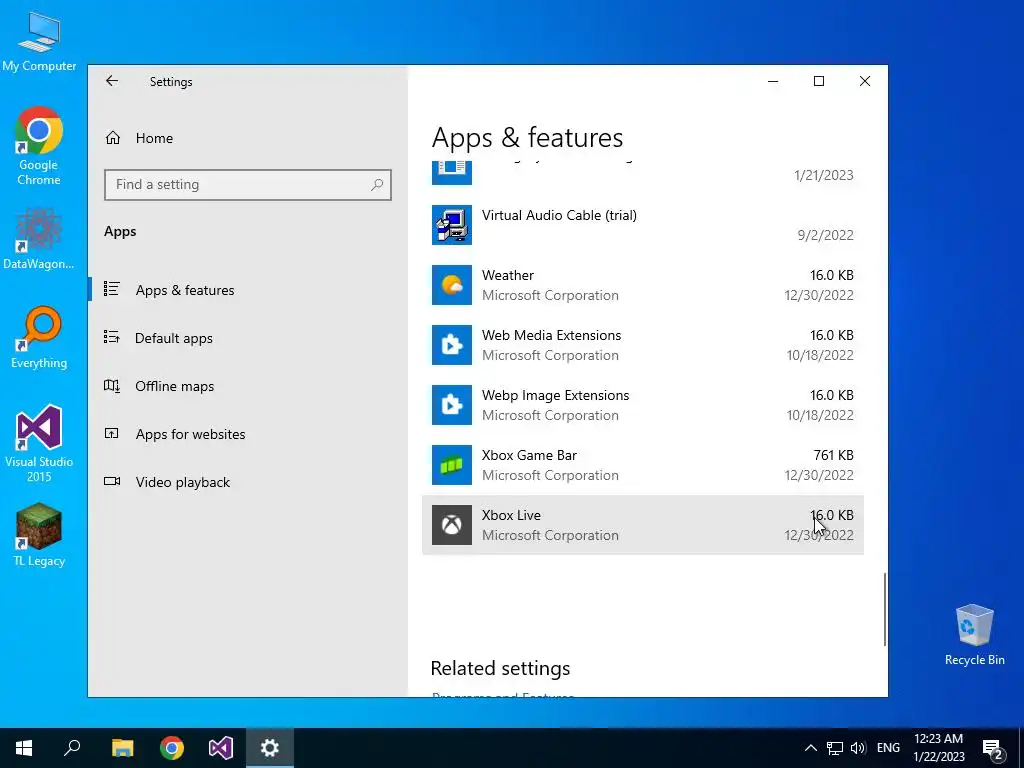Select Webp Image Extensions entry
Screen dimensions: 1024x768
point(643,405)
